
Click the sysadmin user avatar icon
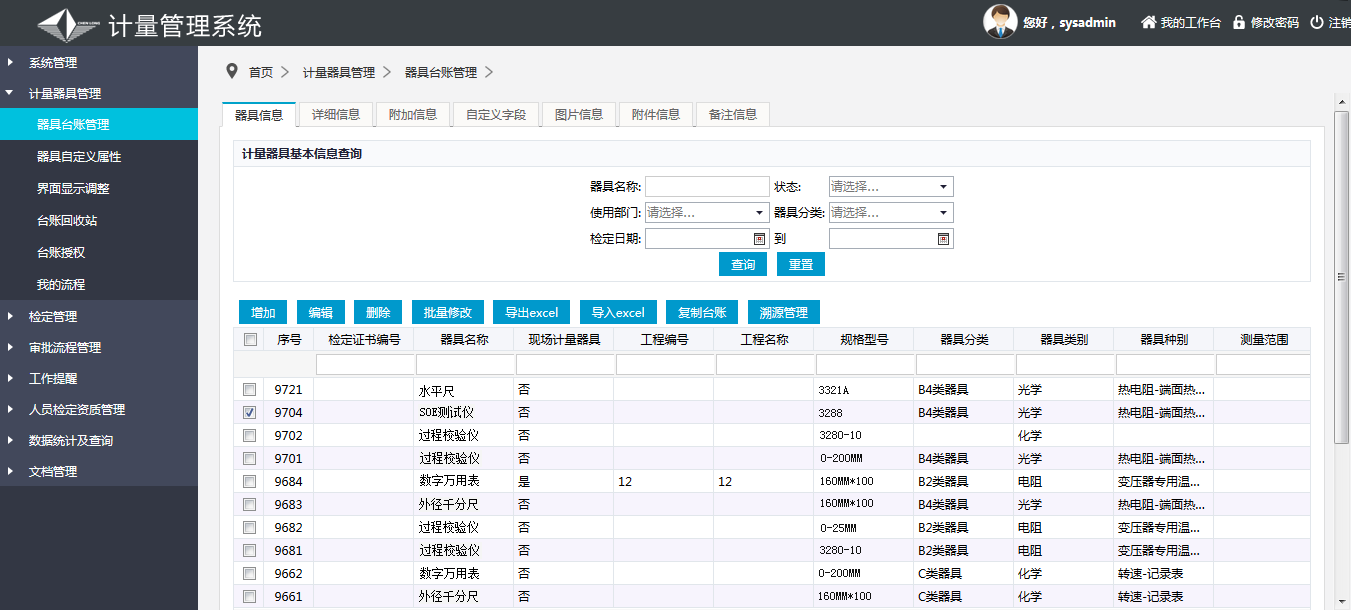point(1000,22)
